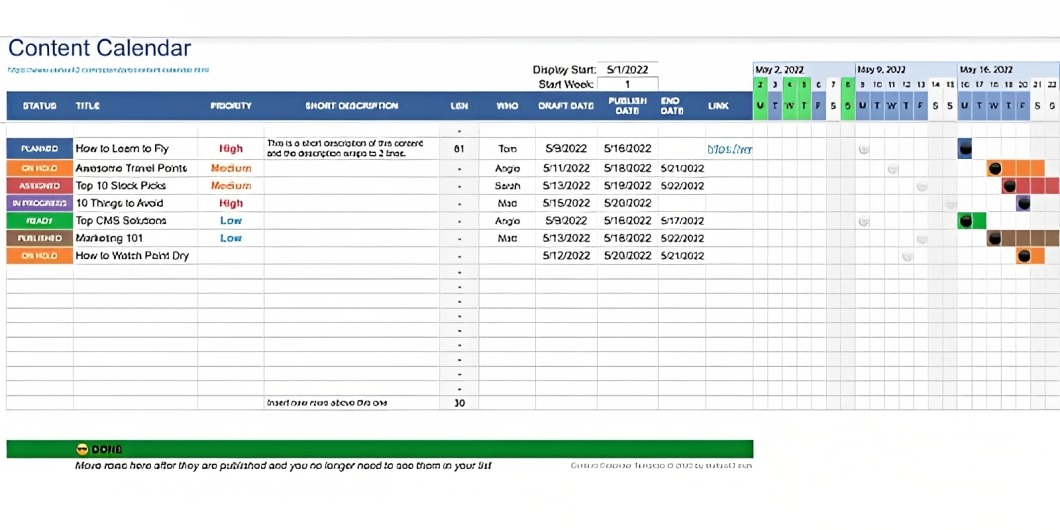1060x530 pixels.
Task: Select publish date 5/19/2022
Action: tap(627, 186)
